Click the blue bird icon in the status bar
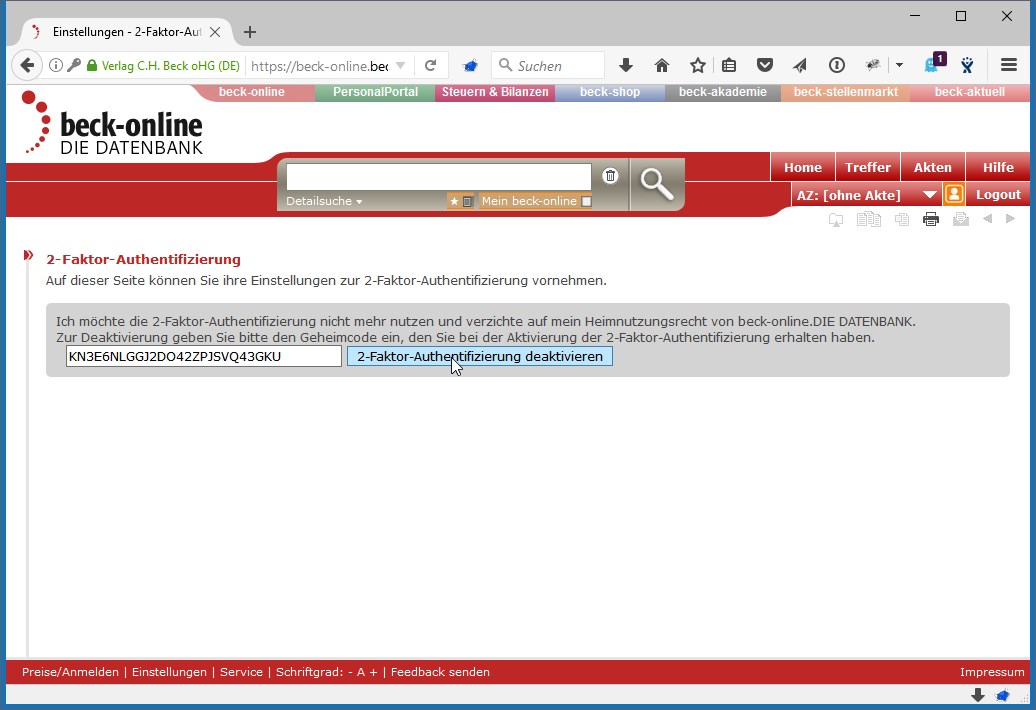1036x710 pixels. [x=1003, y=695]
